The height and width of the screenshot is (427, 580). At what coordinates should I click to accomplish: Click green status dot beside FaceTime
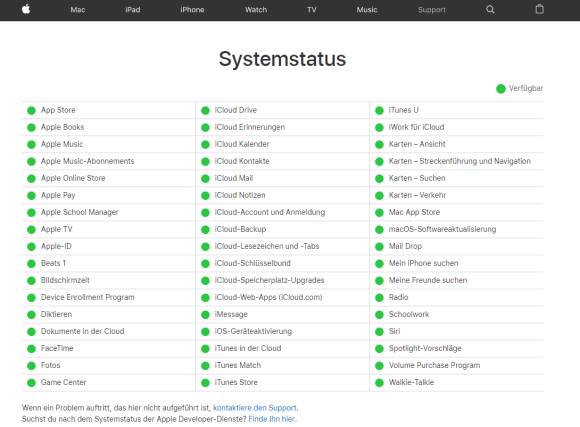(x=31, y=349)
